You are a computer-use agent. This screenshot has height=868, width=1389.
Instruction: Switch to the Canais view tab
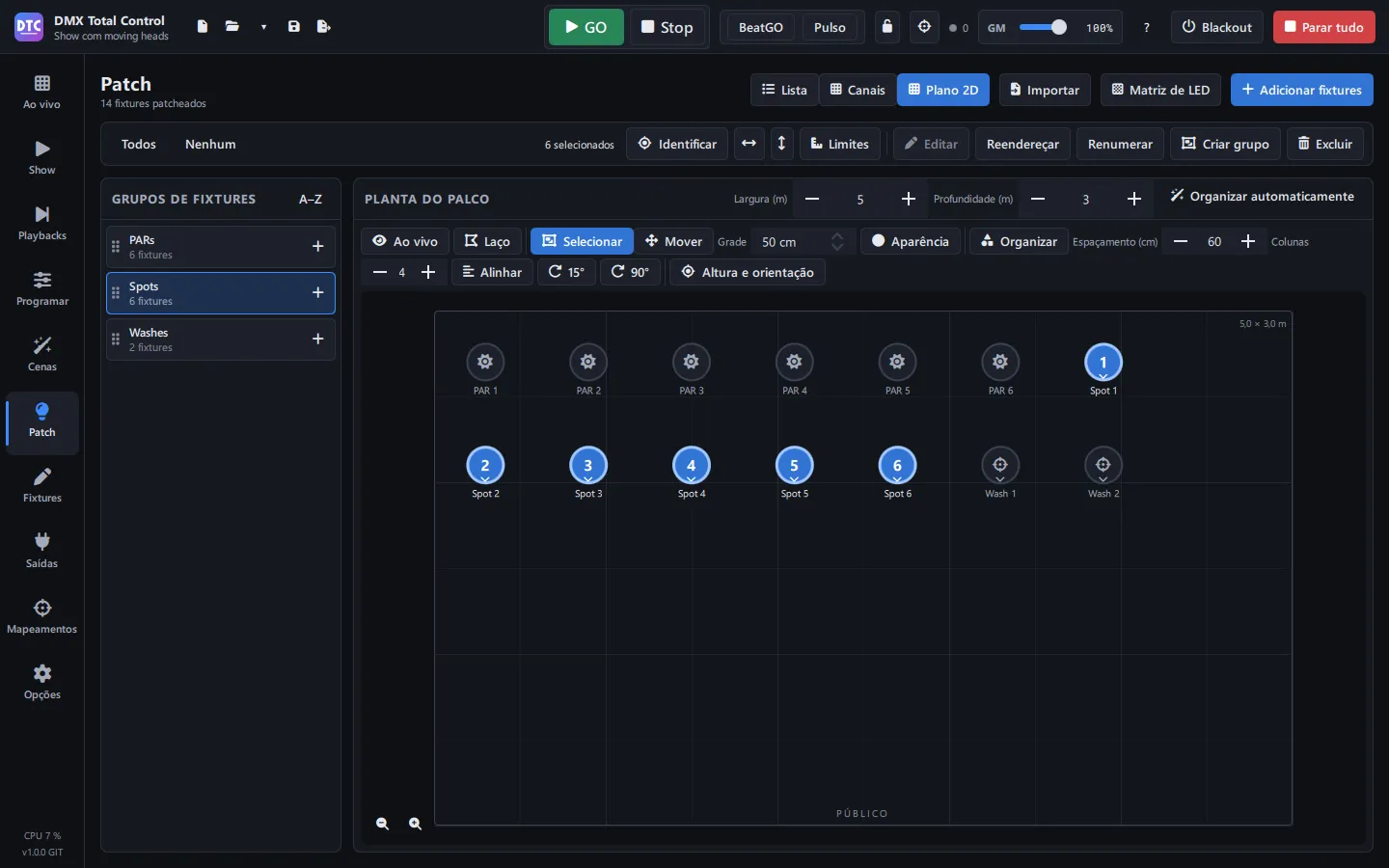[x=858, y=90]
